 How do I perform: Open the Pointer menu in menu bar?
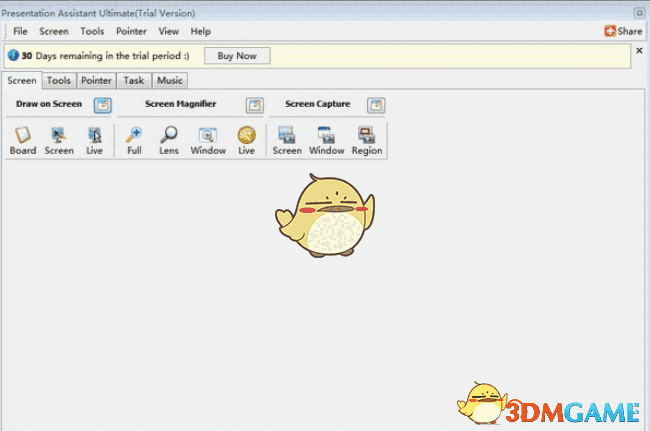[131, 31]
